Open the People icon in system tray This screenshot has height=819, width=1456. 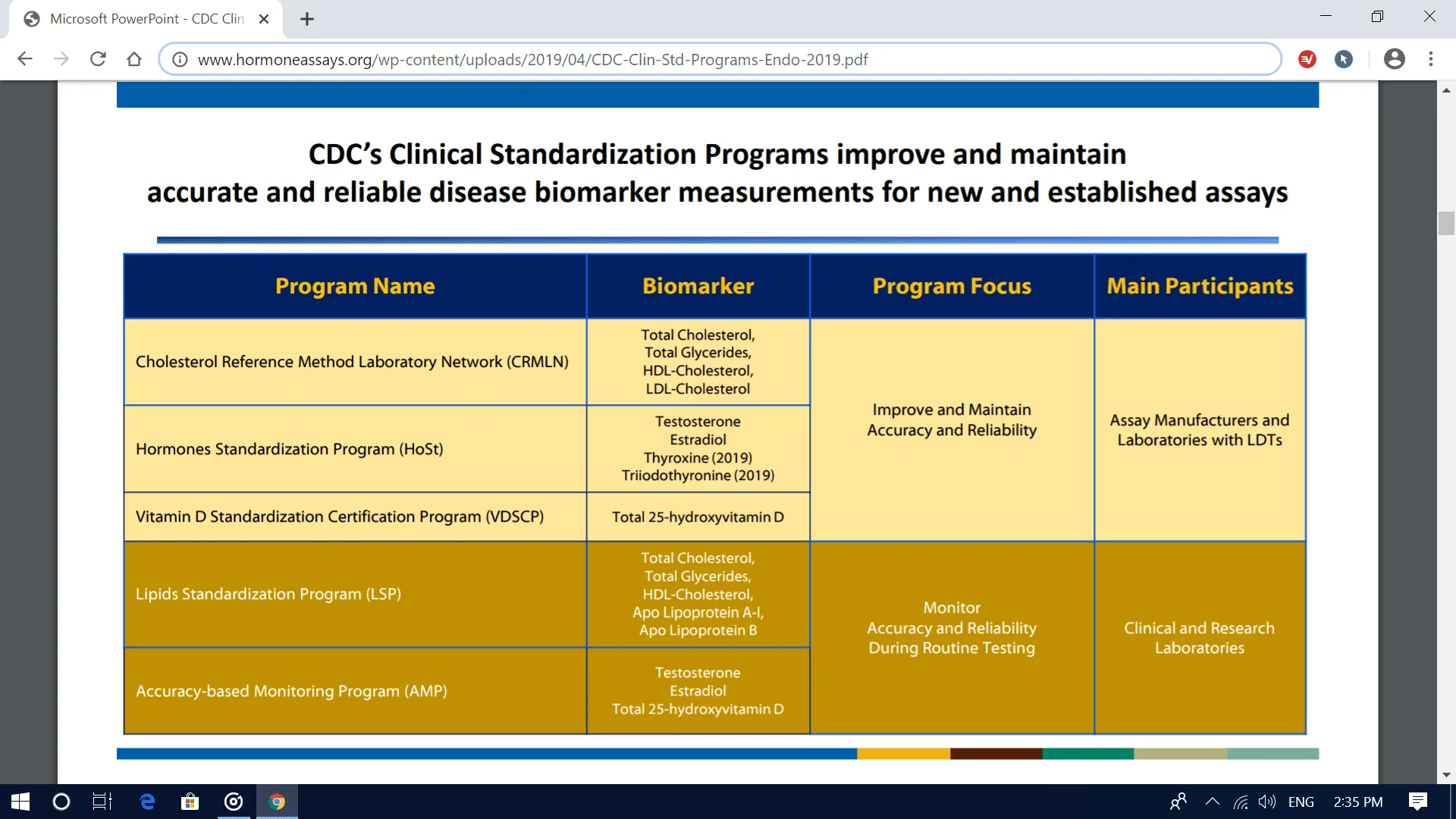click(x=1178, y=802)
